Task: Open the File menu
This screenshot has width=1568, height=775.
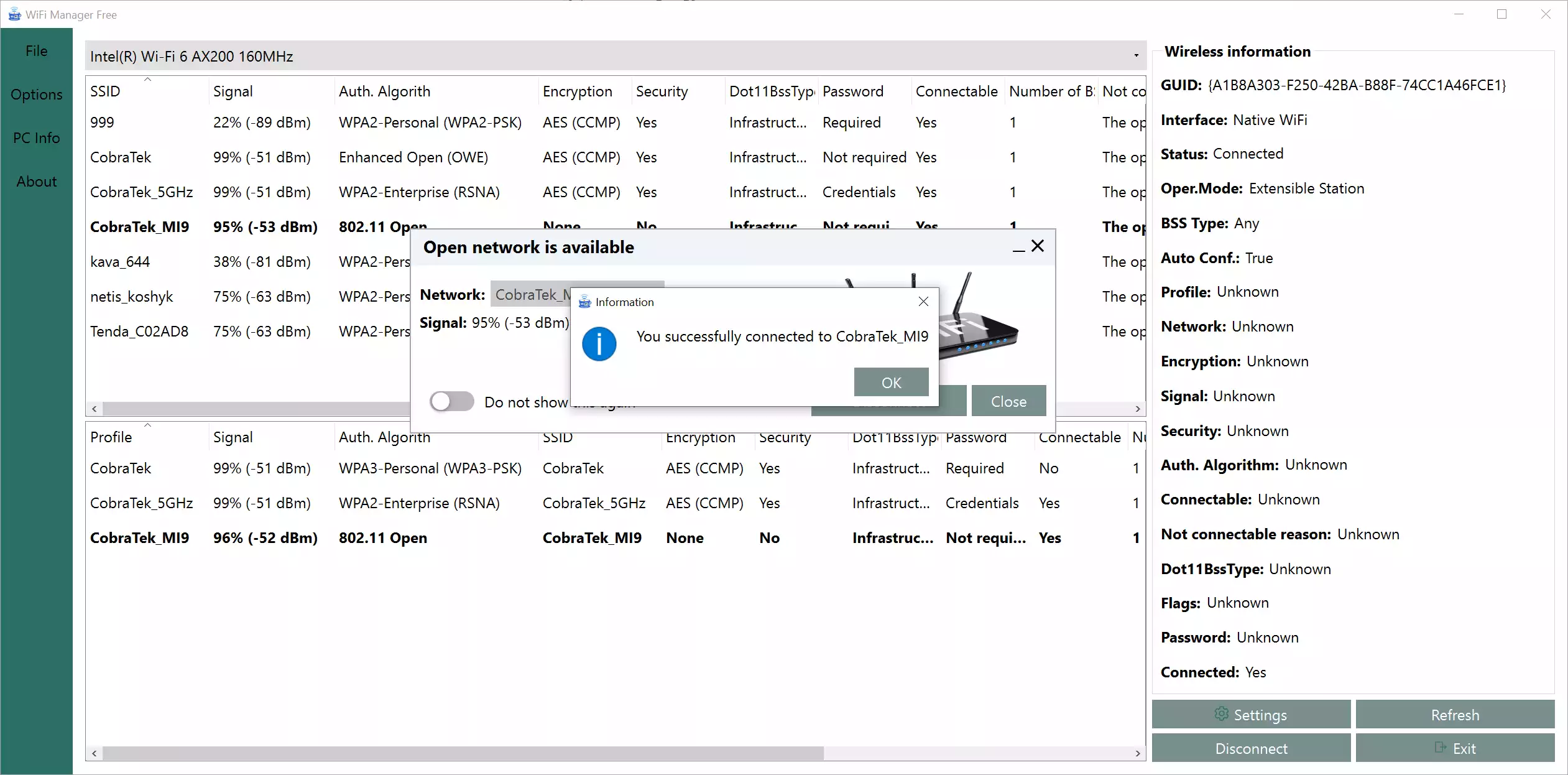Action: pyautogui.click(x=37, y=51)
